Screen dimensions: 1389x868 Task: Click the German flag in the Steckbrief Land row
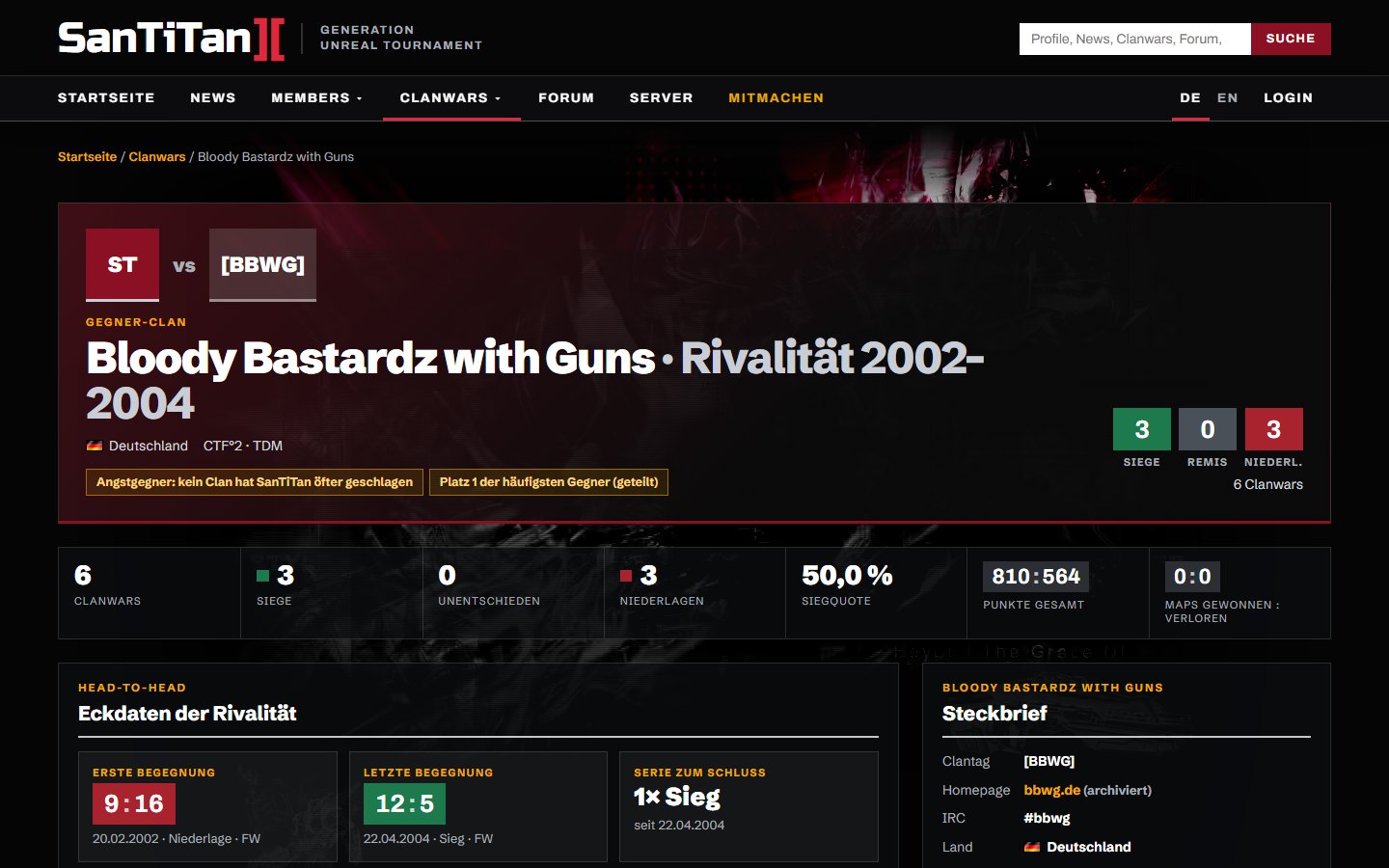tap(1032, 847)
